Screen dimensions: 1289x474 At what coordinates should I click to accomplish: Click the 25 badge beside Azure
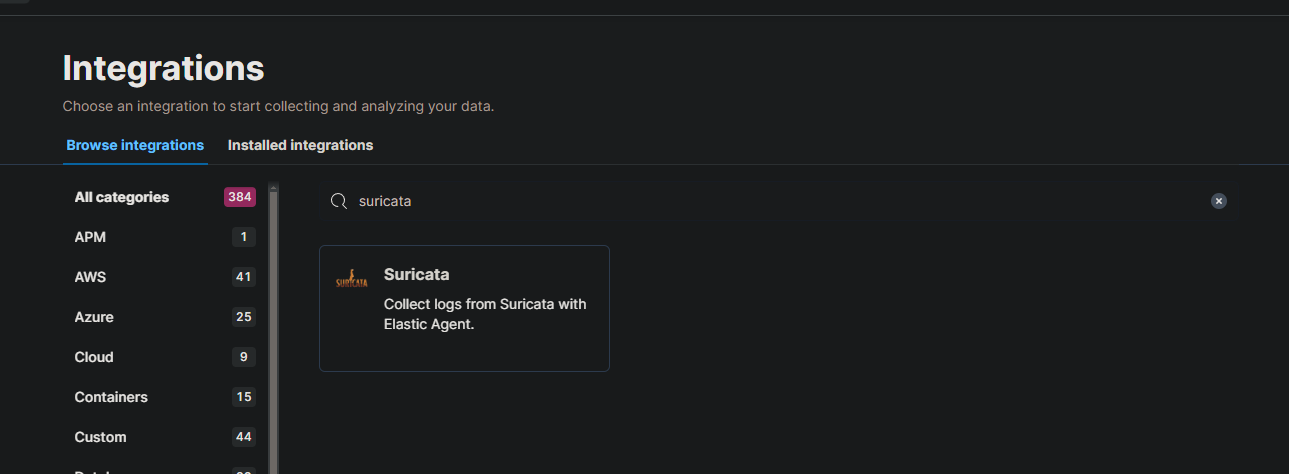pyautogui.click(x=244, y=317)
